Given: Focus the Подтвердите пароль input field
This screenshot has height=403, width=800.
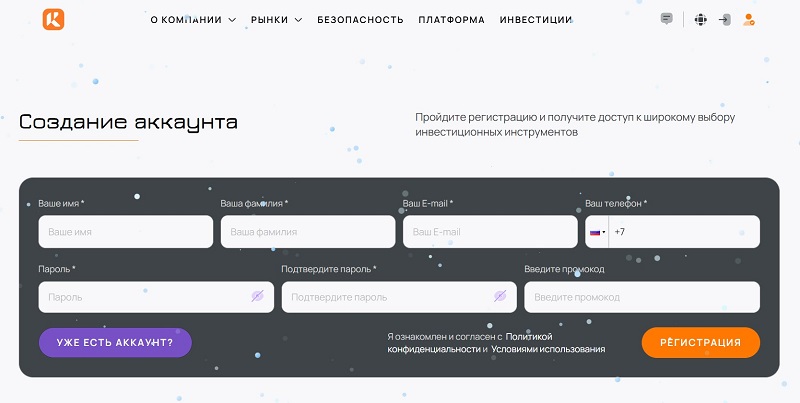Looking at the screenshot, I should (399, 297).
